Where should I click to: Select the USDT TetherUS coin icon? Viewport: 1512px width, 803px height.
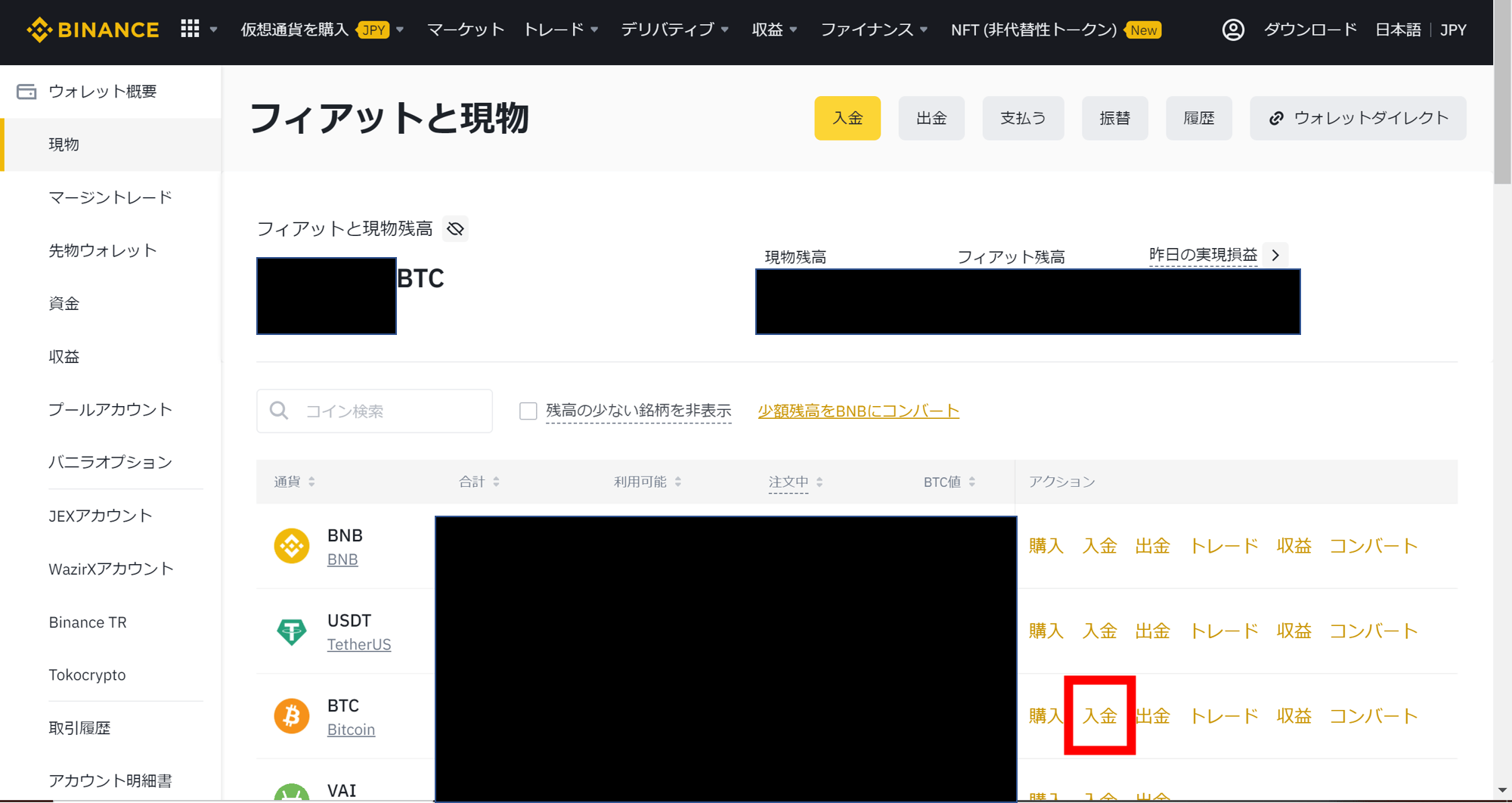click(x=292, y=631)
